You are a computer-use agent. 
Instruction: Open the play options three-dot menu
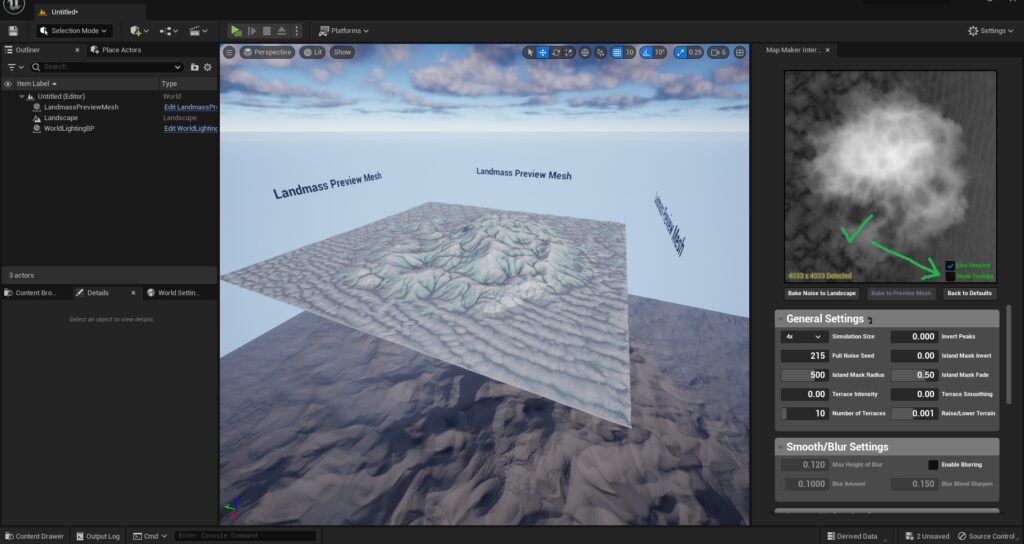point(296,31)
